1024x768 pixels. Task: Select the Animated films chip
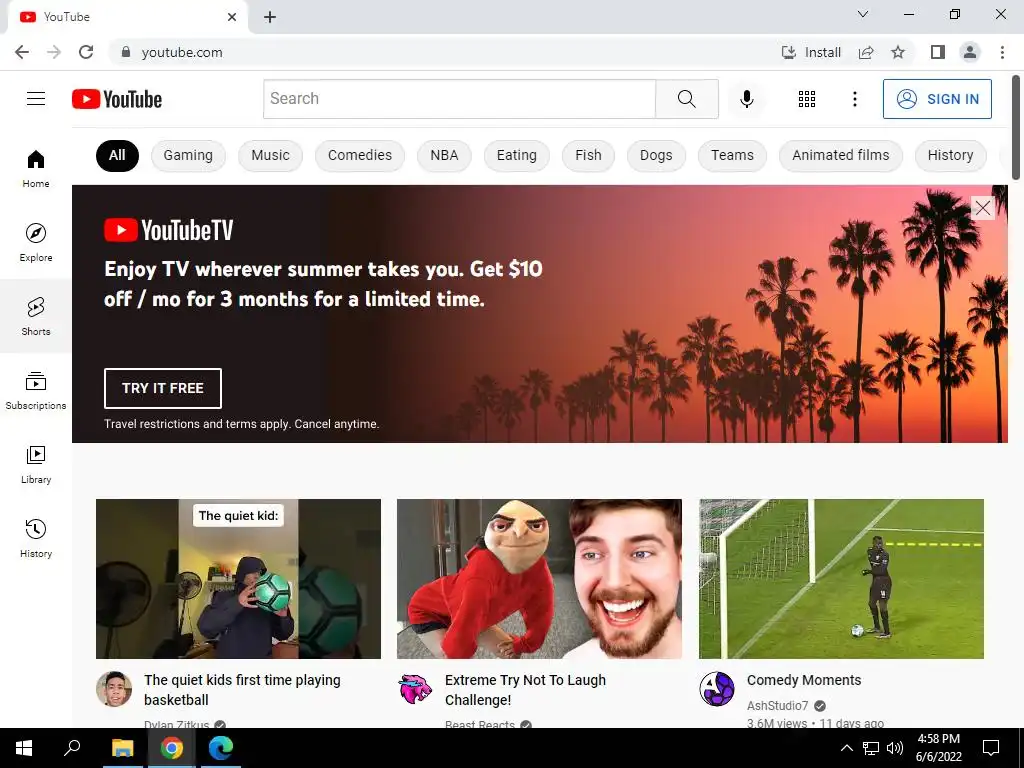840,155
